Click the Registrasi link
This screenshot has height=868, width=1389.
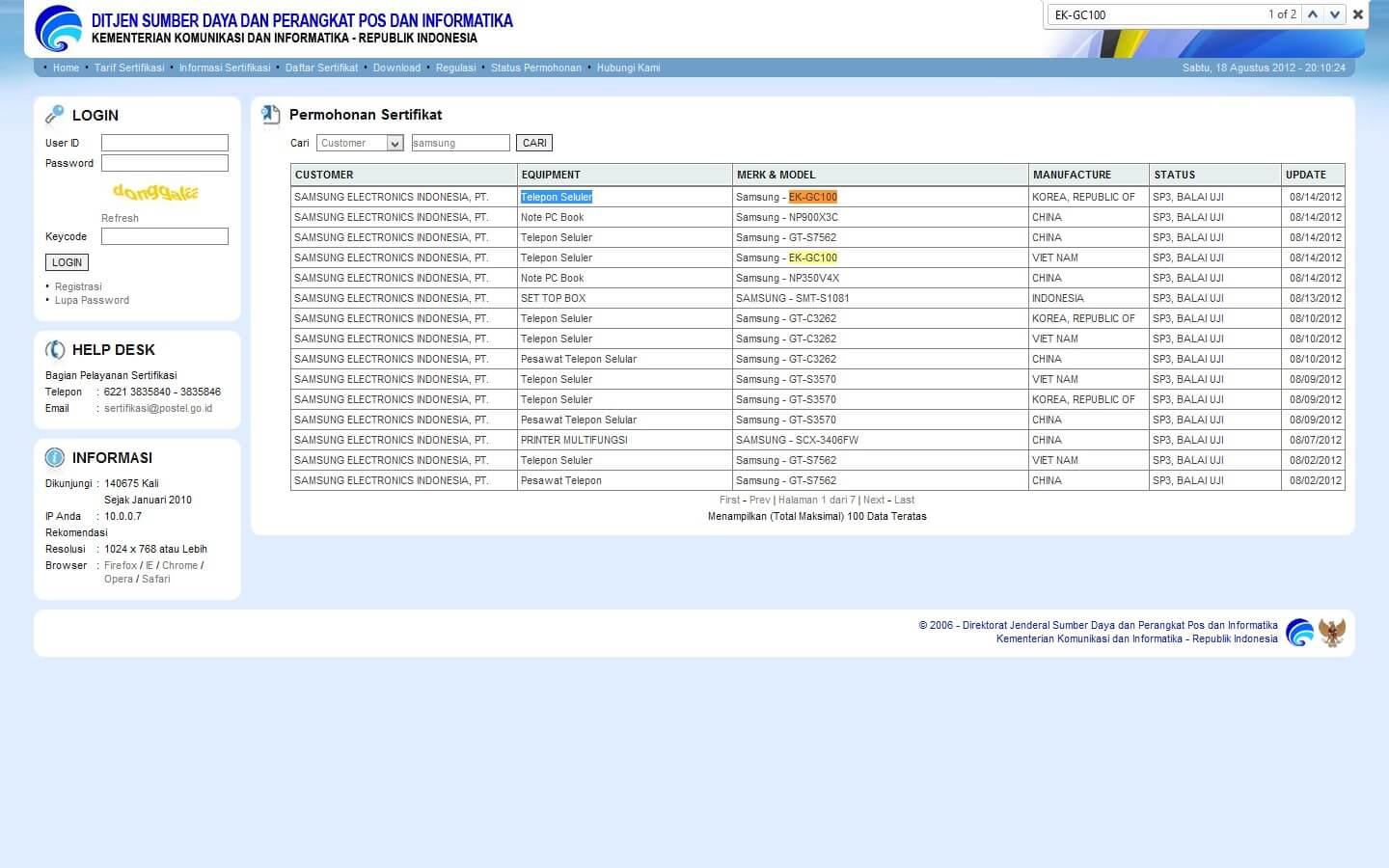(78, 286)
